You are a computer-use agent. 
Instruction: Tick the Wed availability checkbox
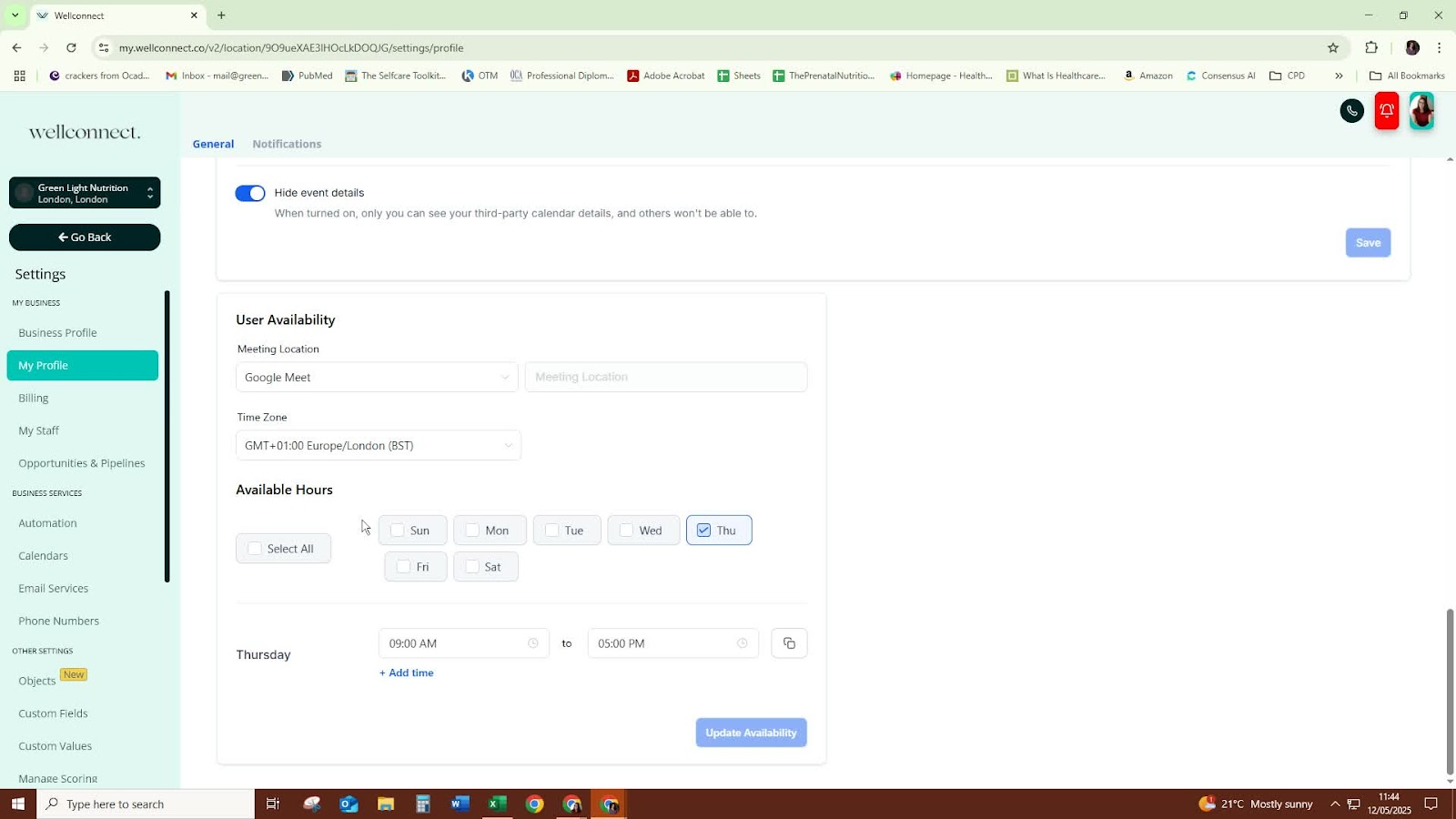click(626, 531)
